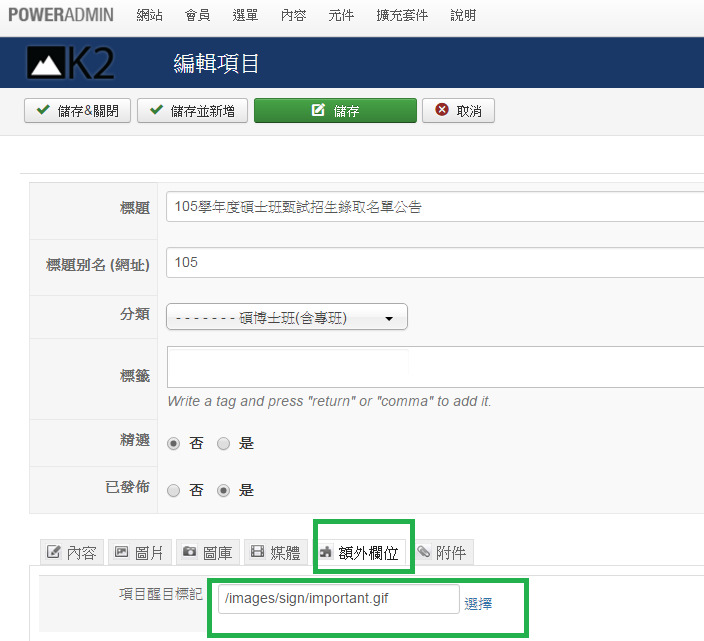704x641 pixels.
Task: Click the picture icon on 圖片 tab
Action: point(121,552)
